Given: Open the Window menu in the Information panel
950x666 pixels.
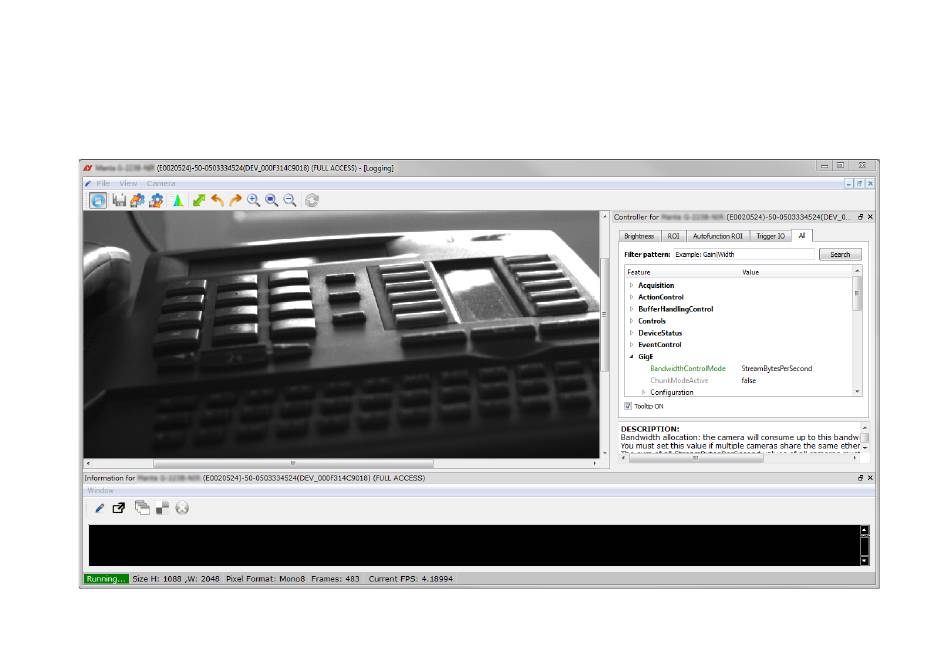Looking at the screenshot, I should (x=101, y=491).
